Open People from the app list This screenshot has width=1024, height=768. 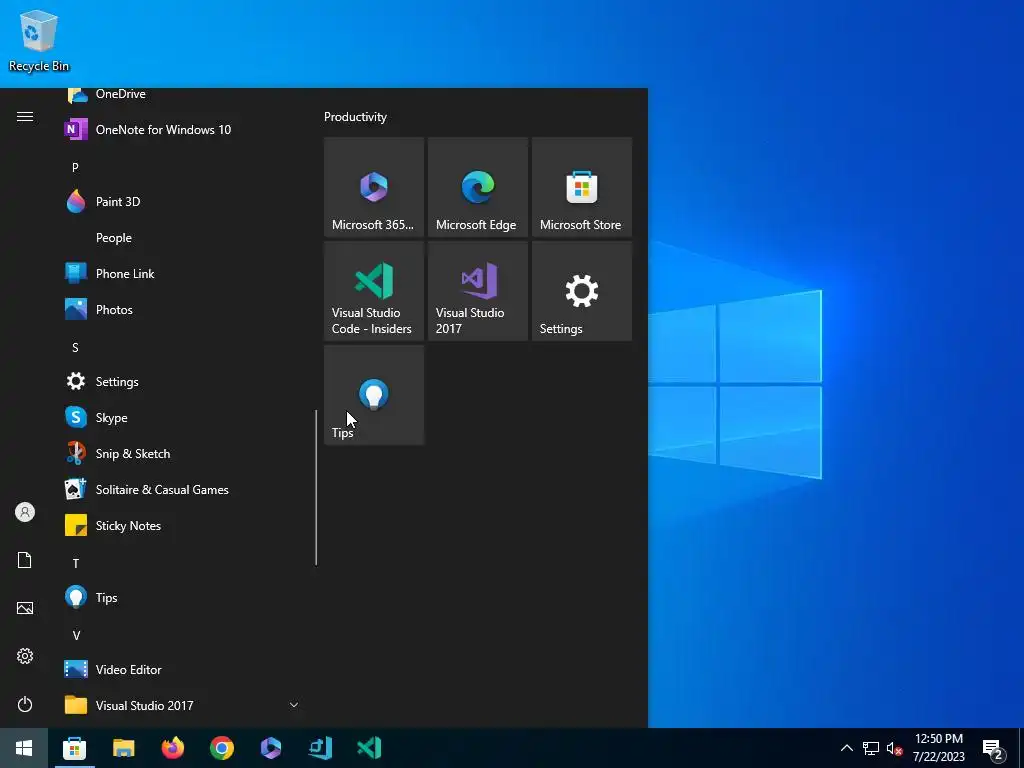click(182, 238)
